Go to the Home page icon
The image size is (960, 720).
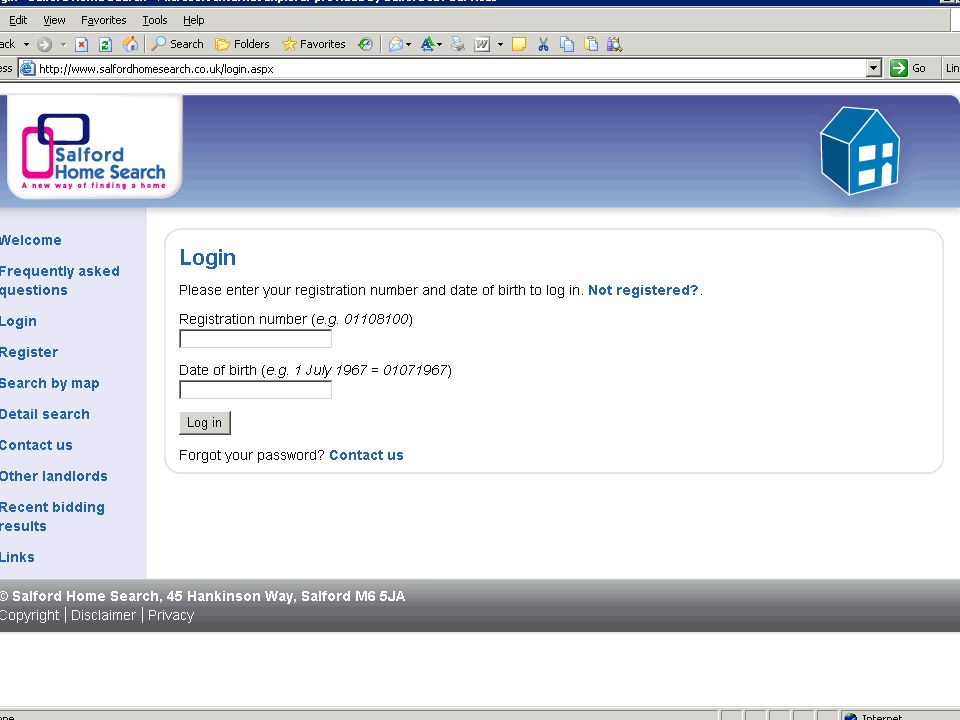click(130, 44)
